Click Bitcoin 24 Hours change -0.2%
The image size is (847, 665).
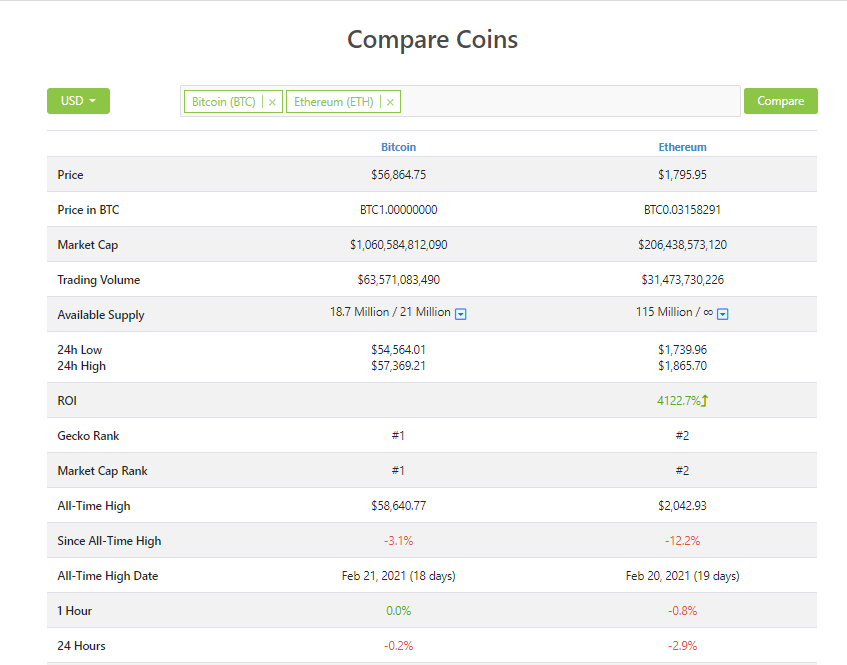(x=399, y=646)
